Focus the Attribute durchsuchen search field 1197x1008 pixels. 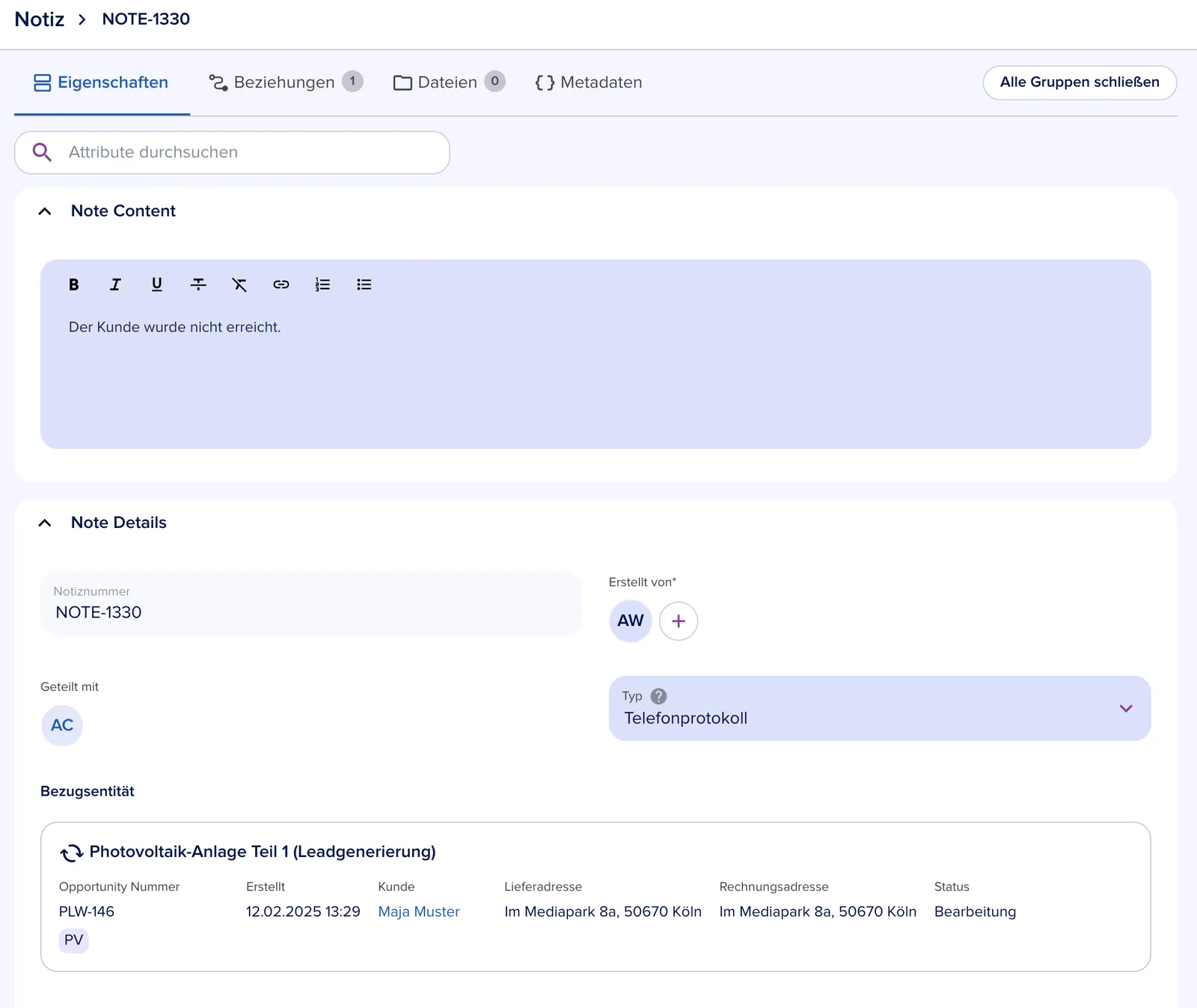pos(232,153)
